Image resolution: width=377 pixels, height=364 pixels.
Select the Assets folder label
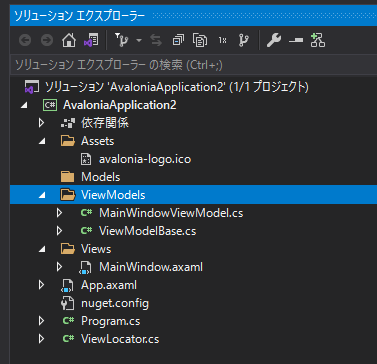97,141
